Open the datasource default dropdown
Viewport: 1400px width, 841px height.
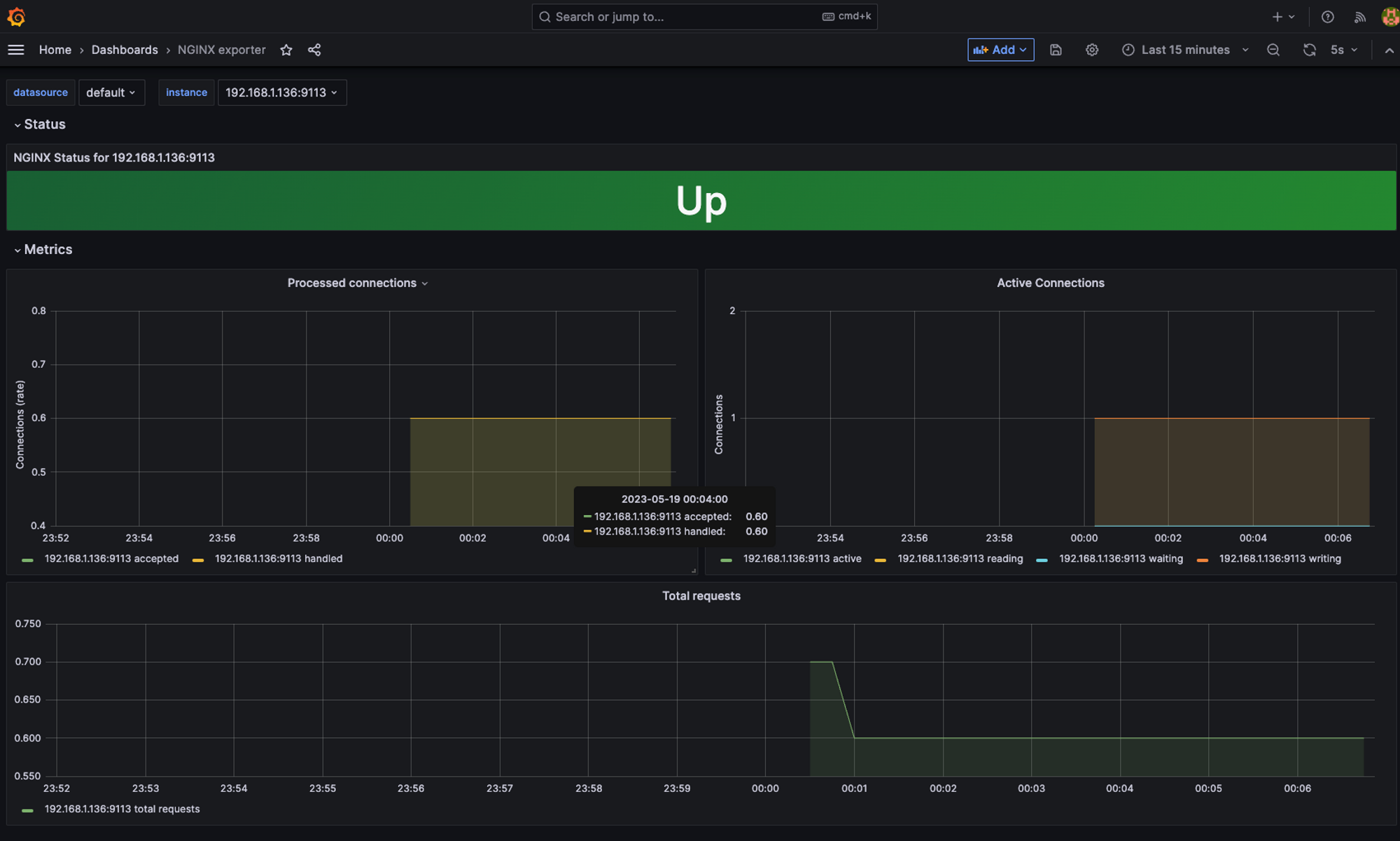(111, 92)
